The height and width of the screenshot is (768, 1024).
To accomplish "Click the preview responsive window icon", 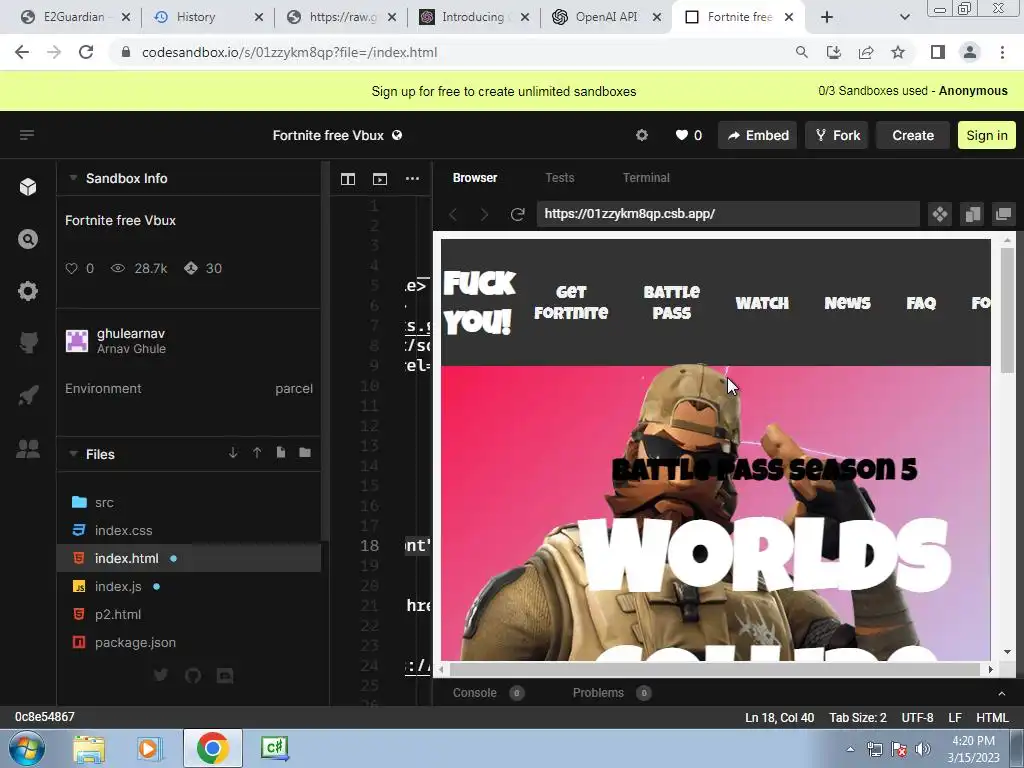I will pos(972,214).
